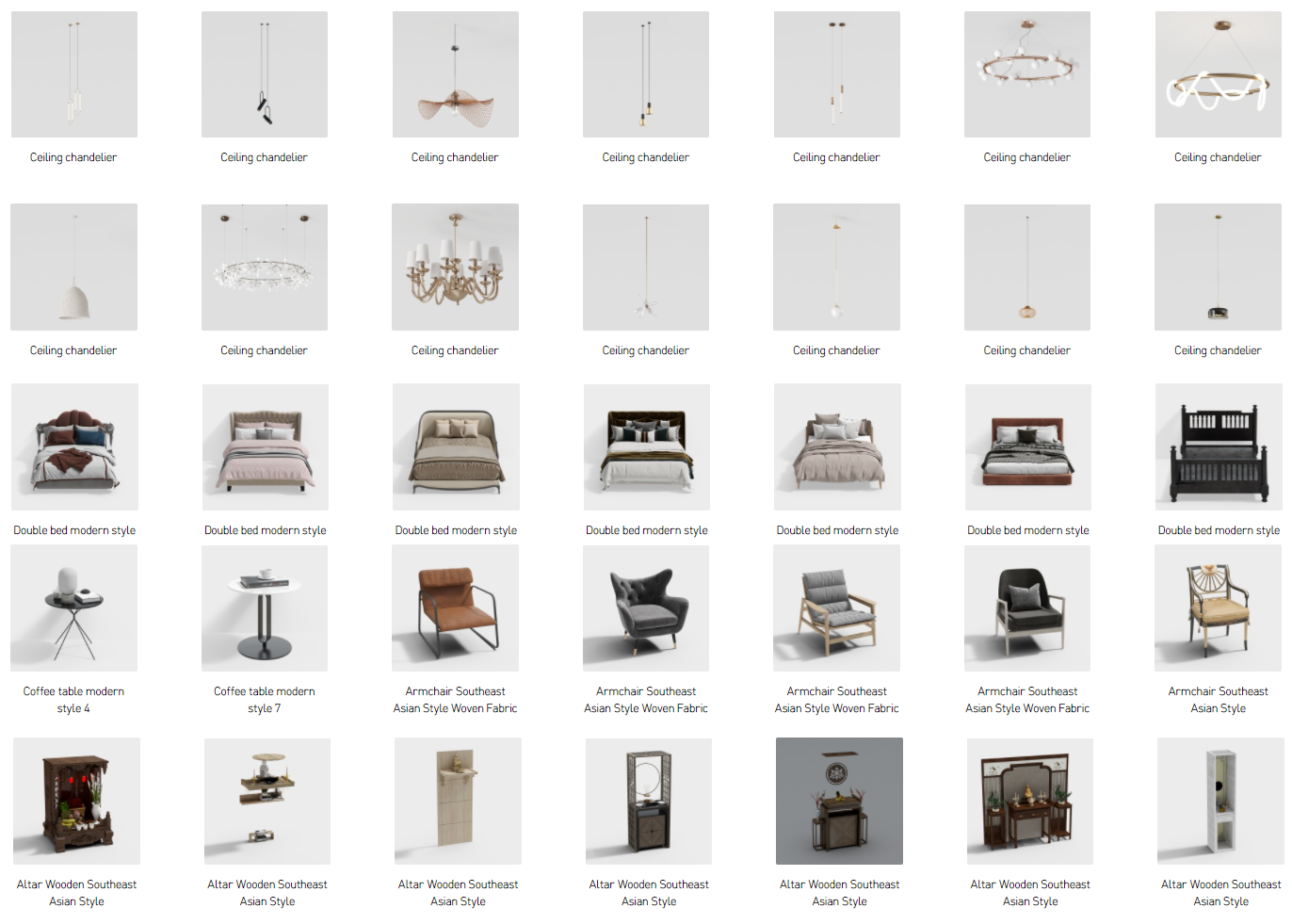Screen dimensions: 1292x924
Task: Select the double bed with red velvet frame
Action: (x=1028, y=446)
